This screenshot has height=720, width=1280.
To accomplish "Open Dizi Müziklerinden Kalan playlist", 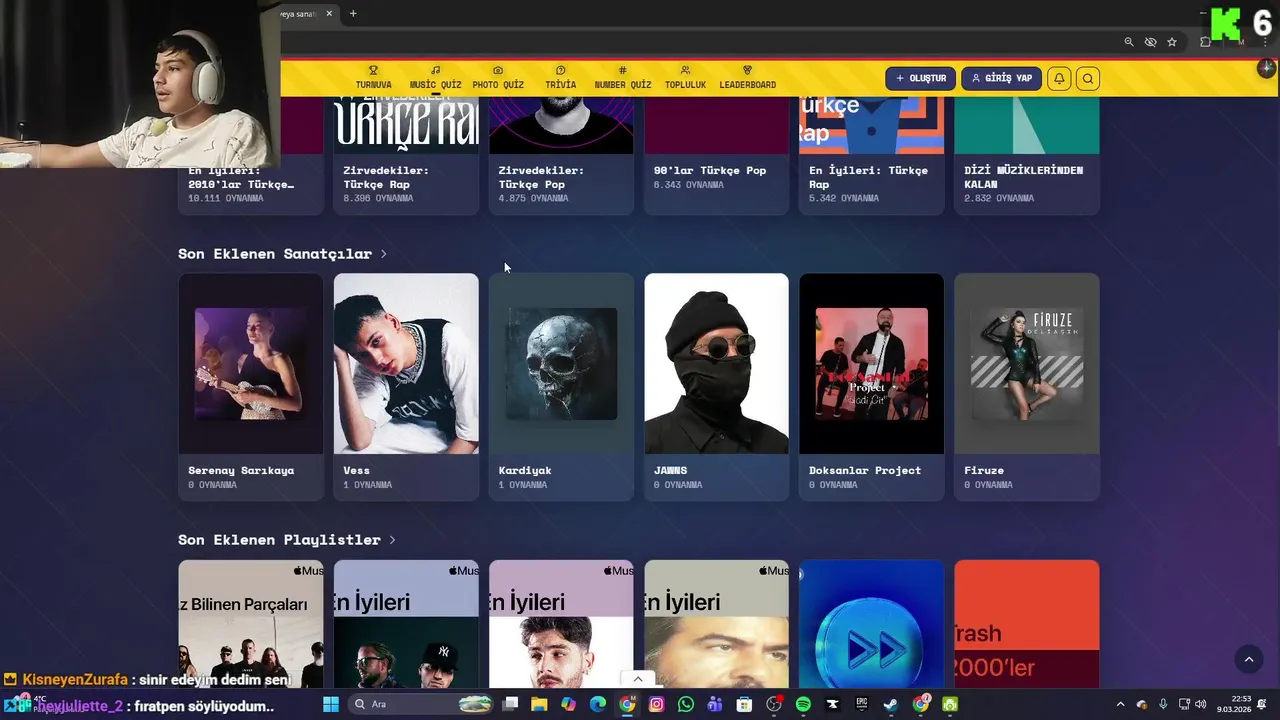I will (1026, 155).
